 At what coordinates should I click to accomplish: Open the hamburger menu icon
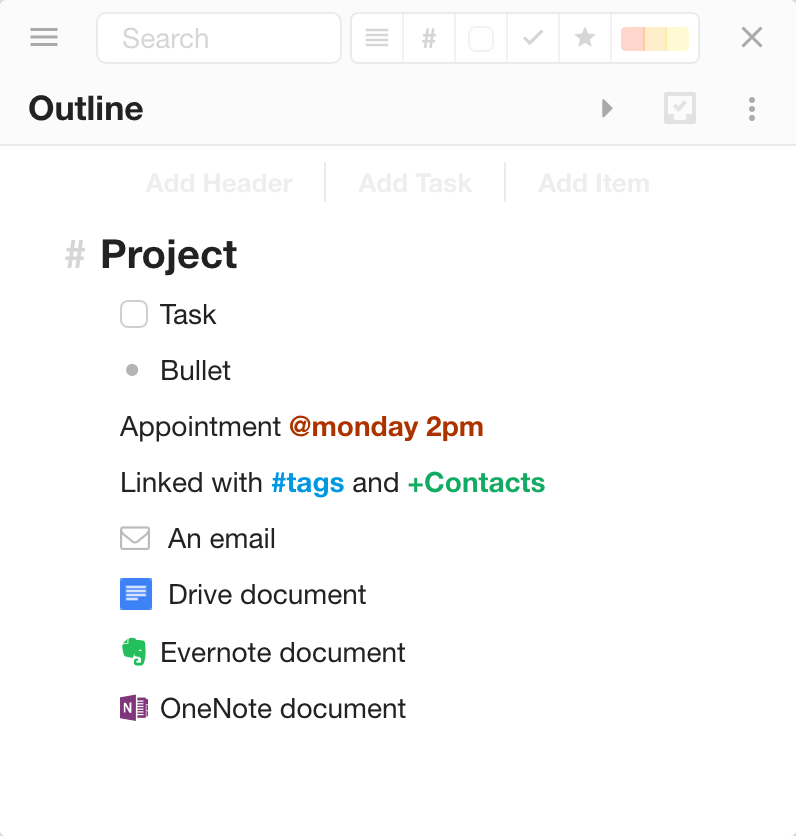(x=44, y=37)
